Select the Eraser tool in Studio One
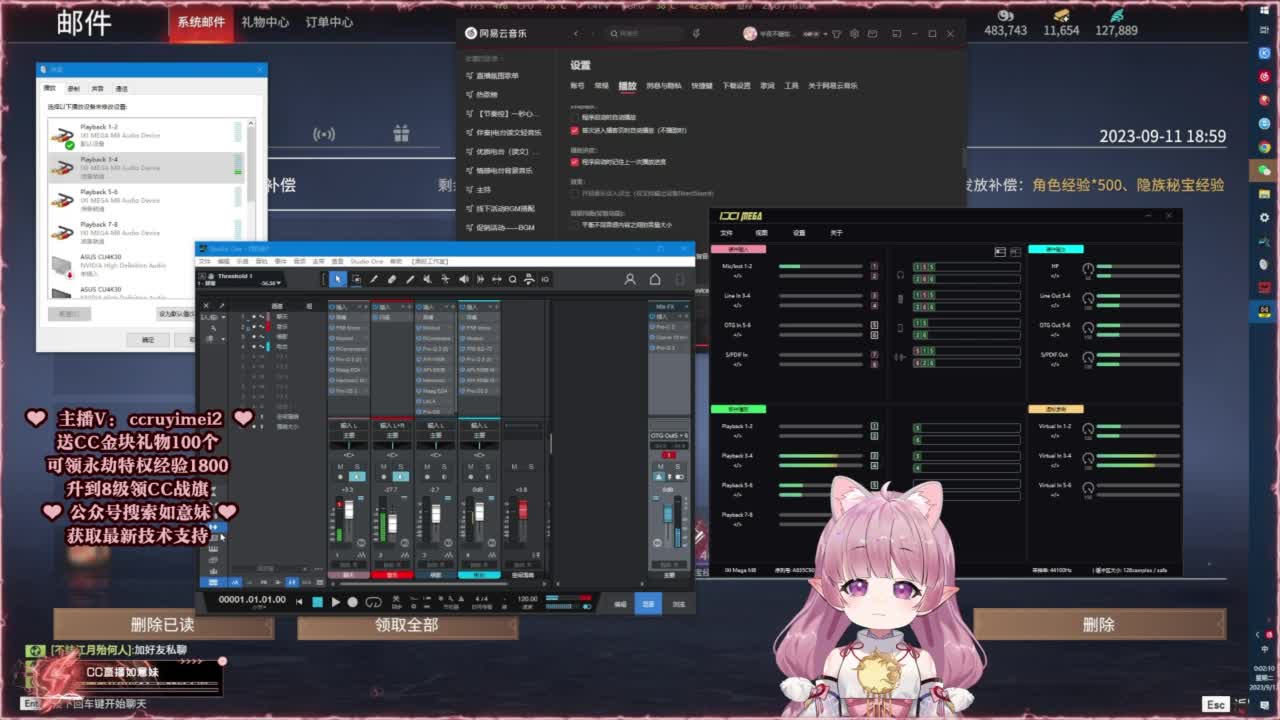 click(x=392, y=279)
